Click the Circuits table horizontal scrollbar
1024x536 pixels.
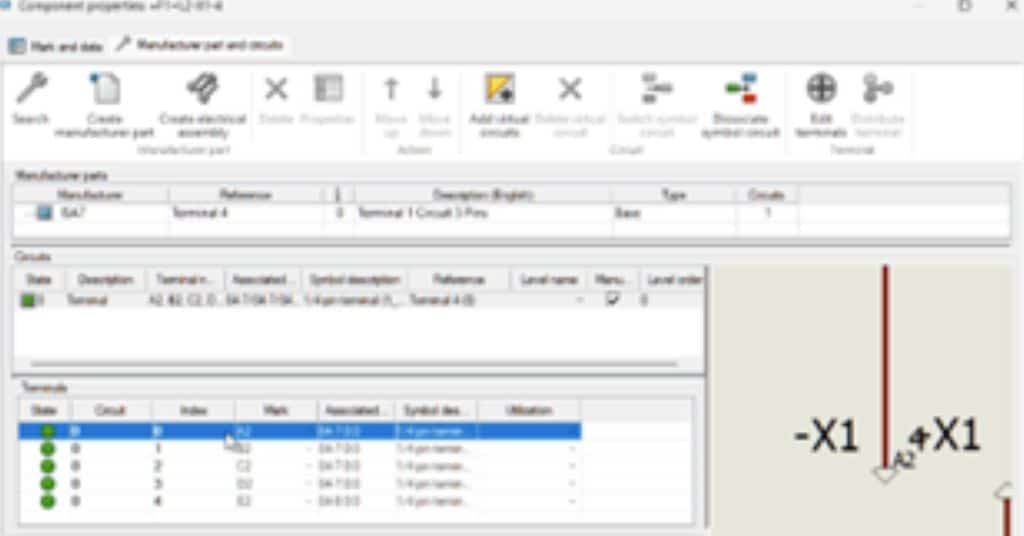[353, 364]
